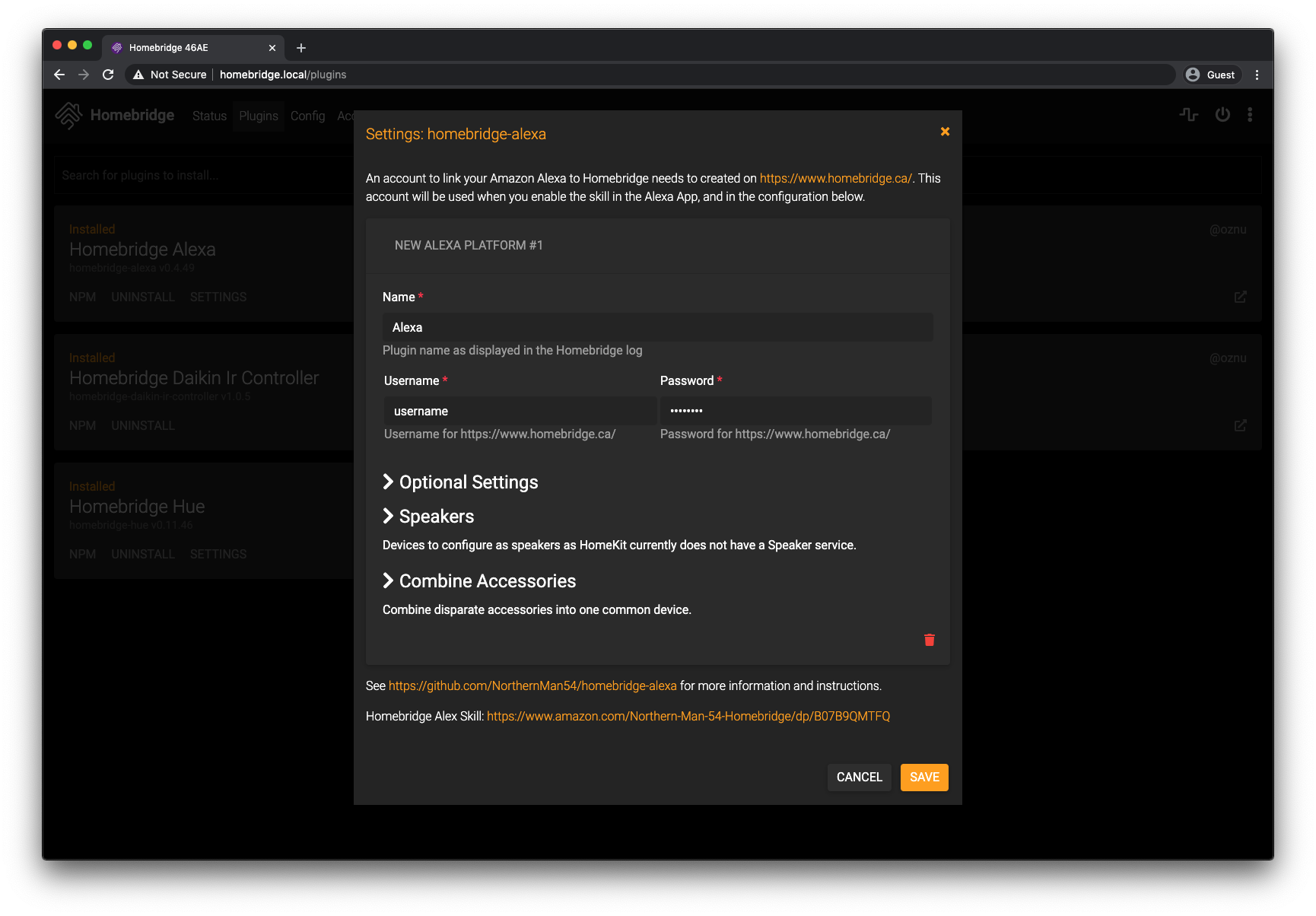Click the Homebridge logo icon
Viewport: 1316px width, 916px height.
pos(69,115)
